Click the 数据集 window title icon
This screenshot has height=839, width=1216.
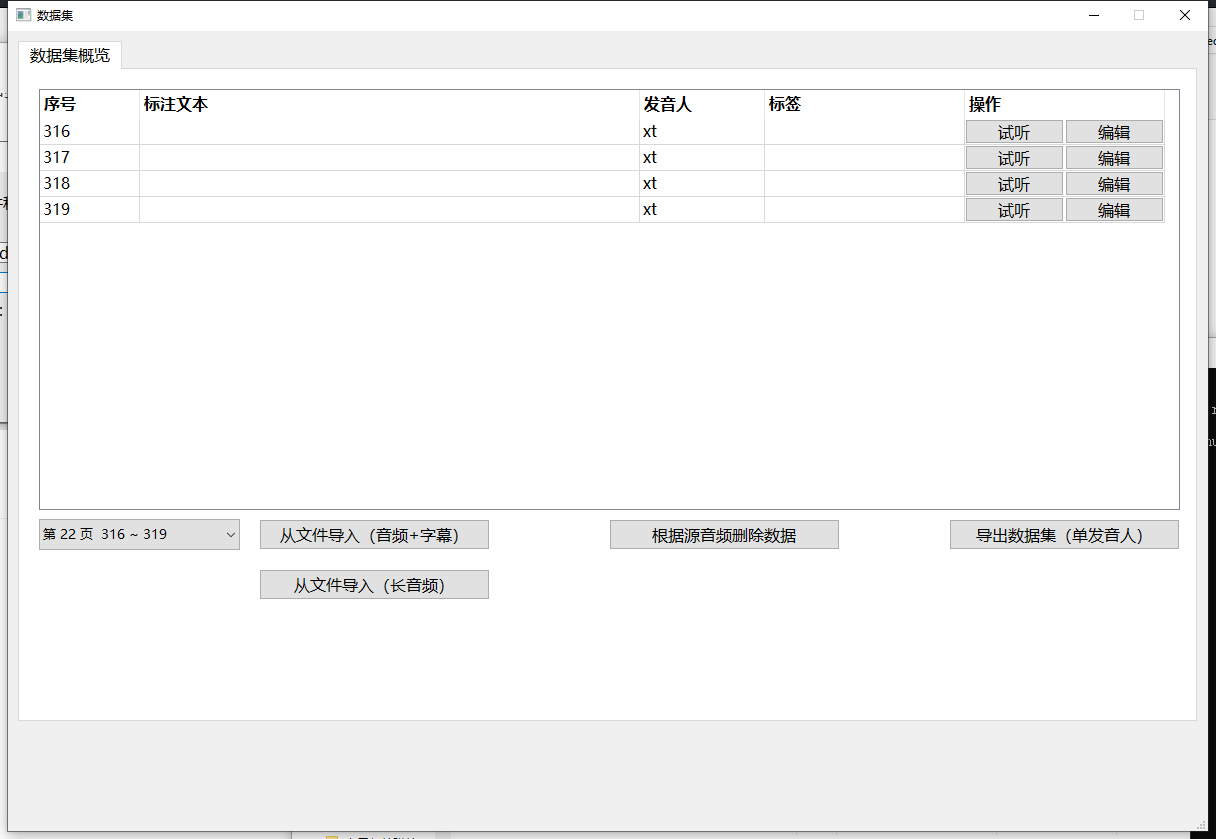coord(23,15)
